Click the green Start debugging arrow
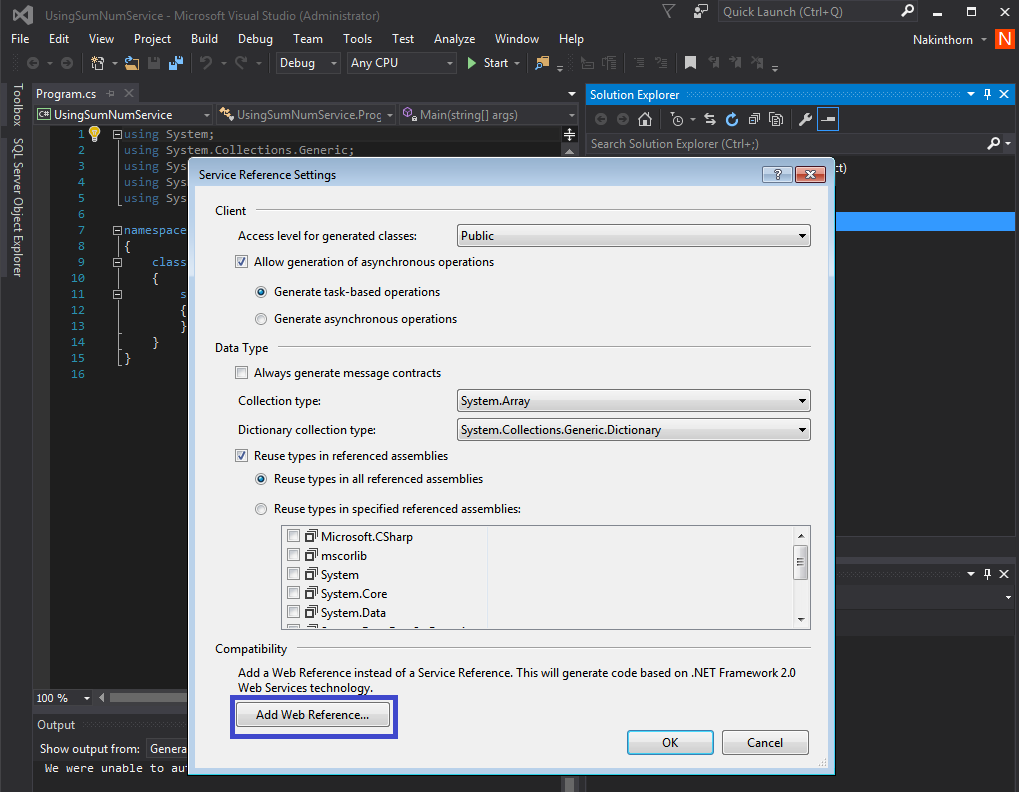 point(472,63)
